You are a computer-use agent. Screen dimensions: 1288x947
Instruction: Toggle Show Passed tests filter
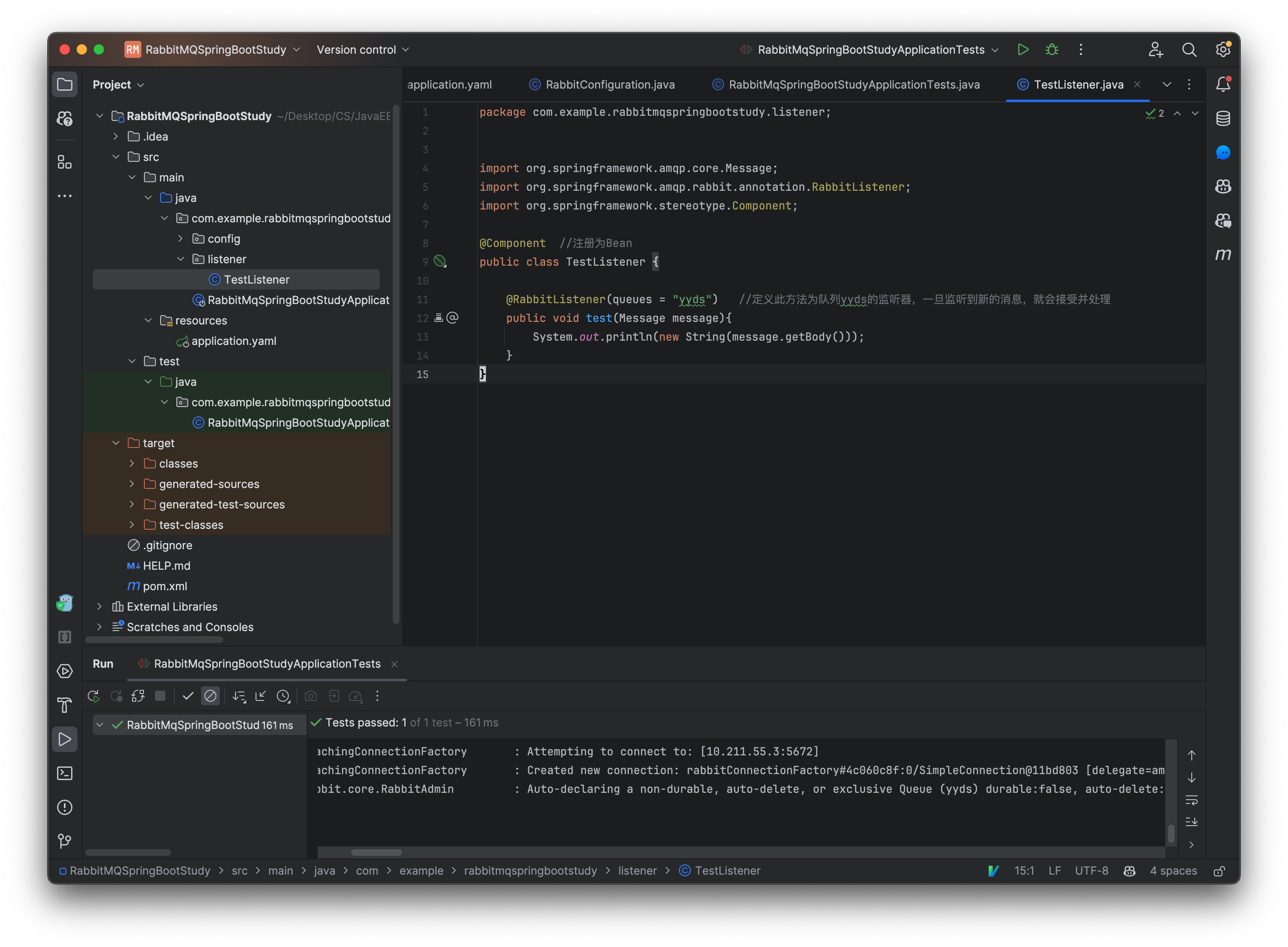(187, 696)
